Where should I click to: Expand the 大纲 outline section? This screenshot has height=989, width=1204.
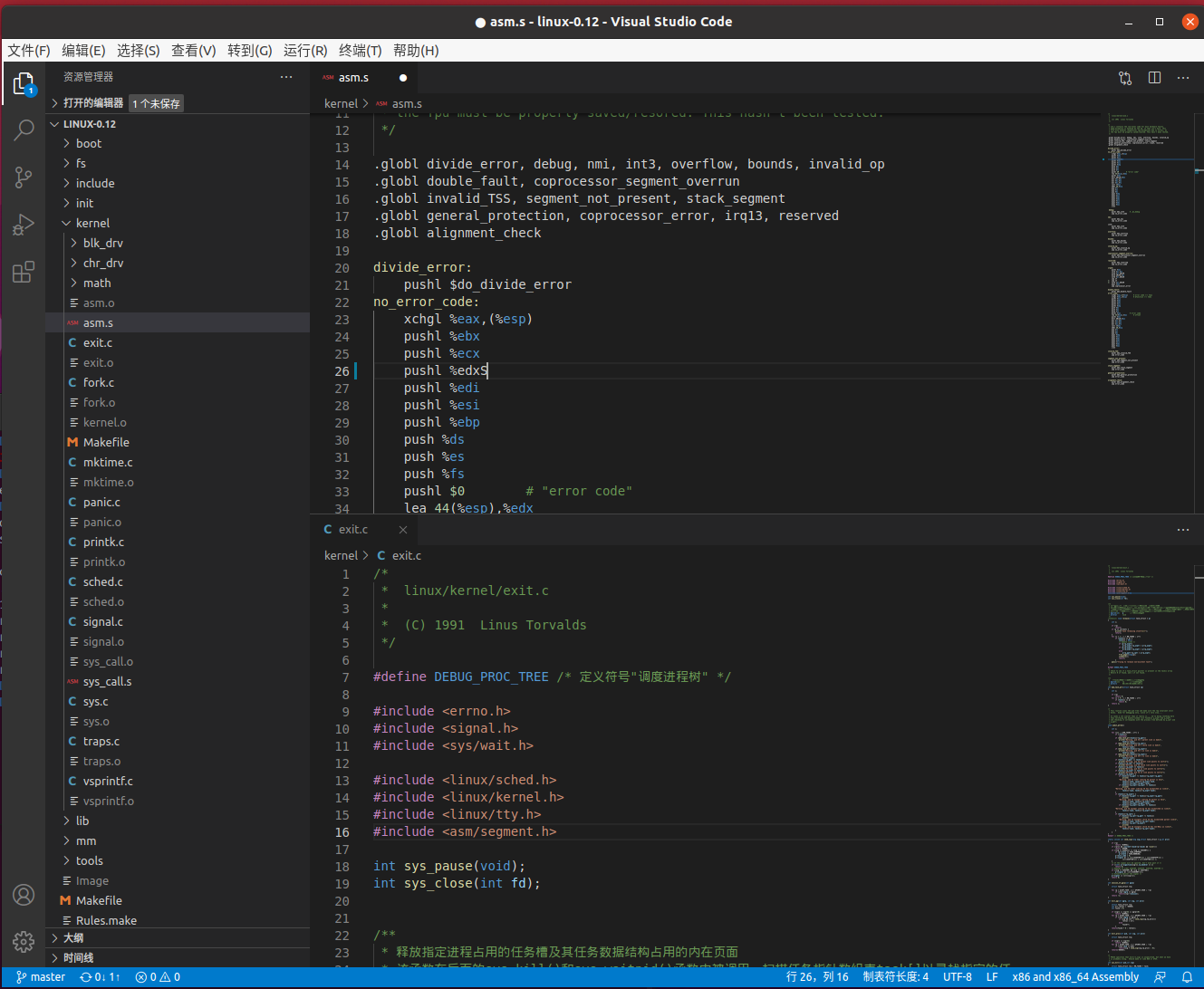click(73, 937)
